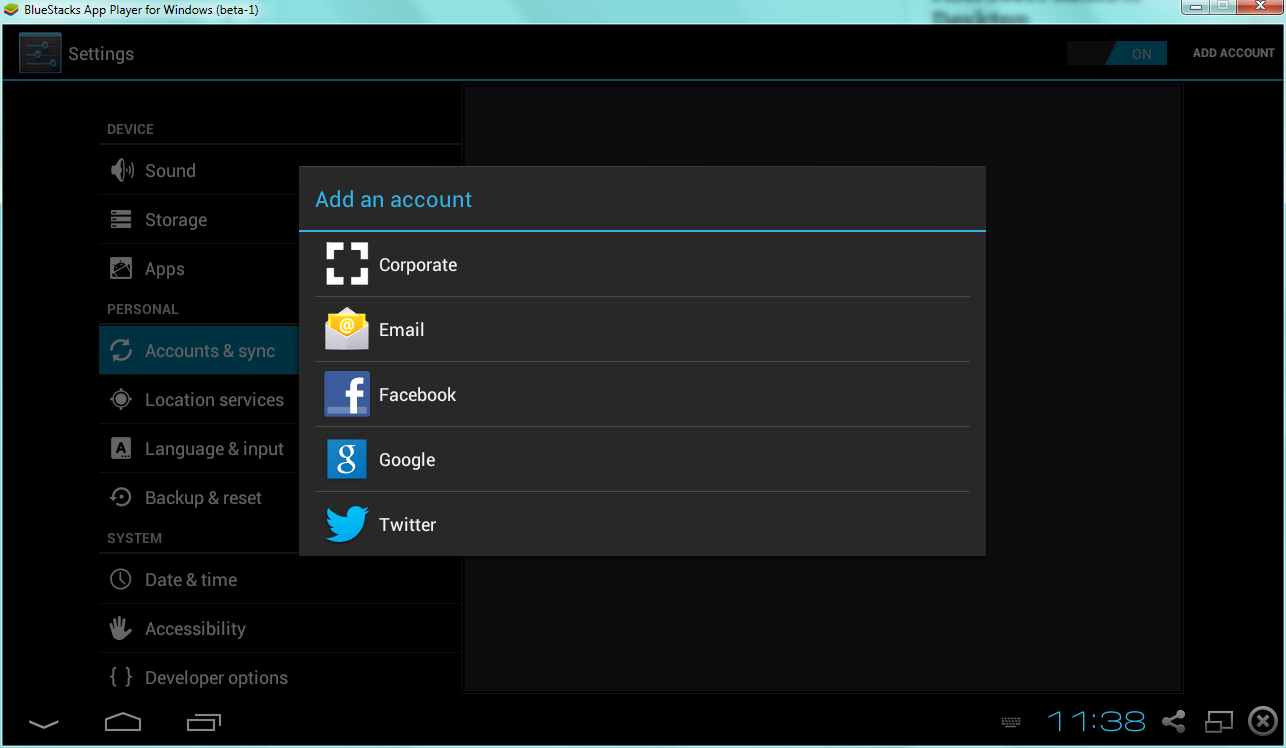Viewport: 1286px width, 748px height.
Task: Open Sound settings
Action: (279, 170)
